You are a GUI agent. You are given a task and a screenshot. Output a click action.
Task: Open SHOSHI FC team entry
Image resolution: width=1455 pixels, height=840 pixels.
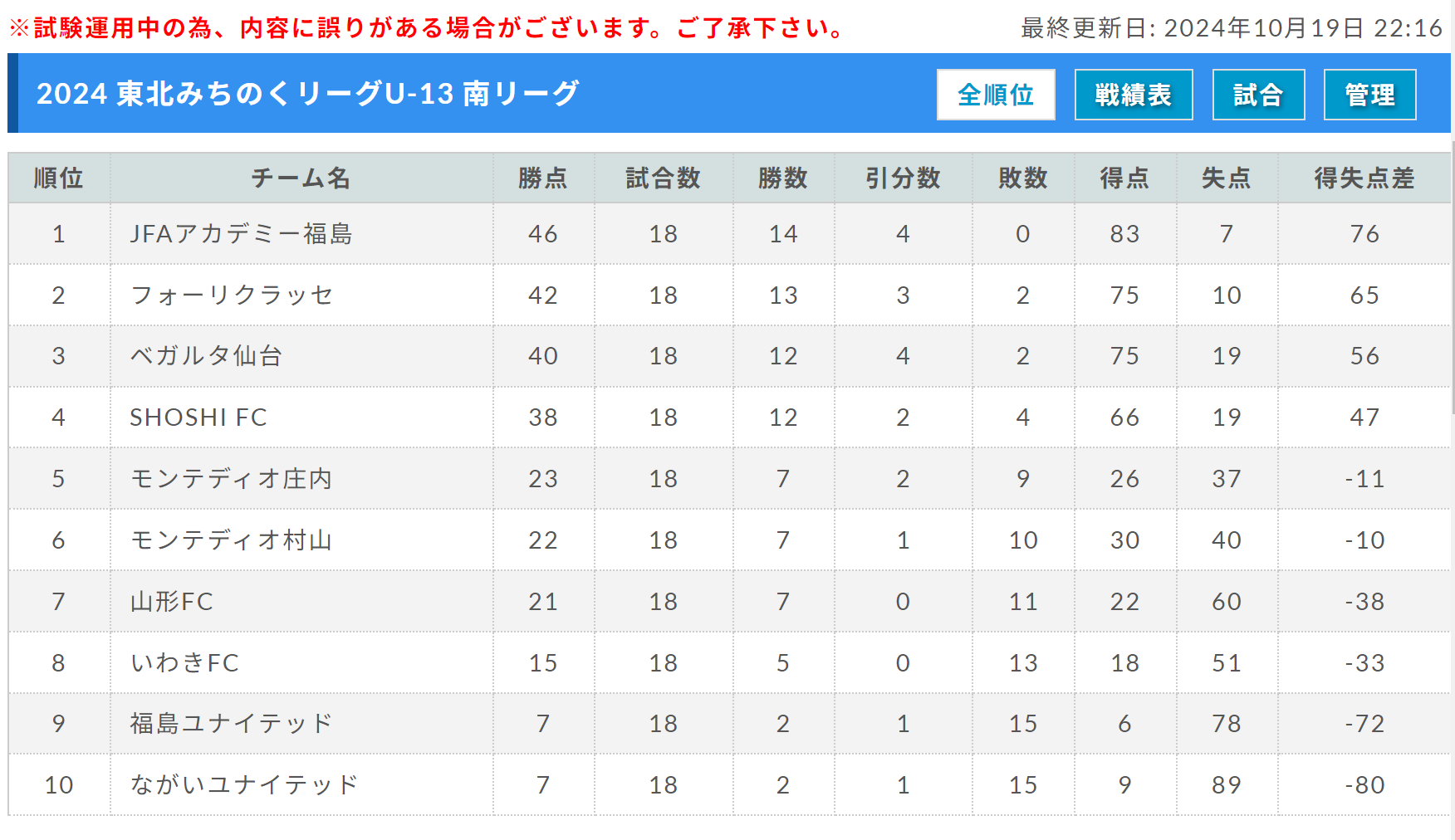tap(198, 418)
